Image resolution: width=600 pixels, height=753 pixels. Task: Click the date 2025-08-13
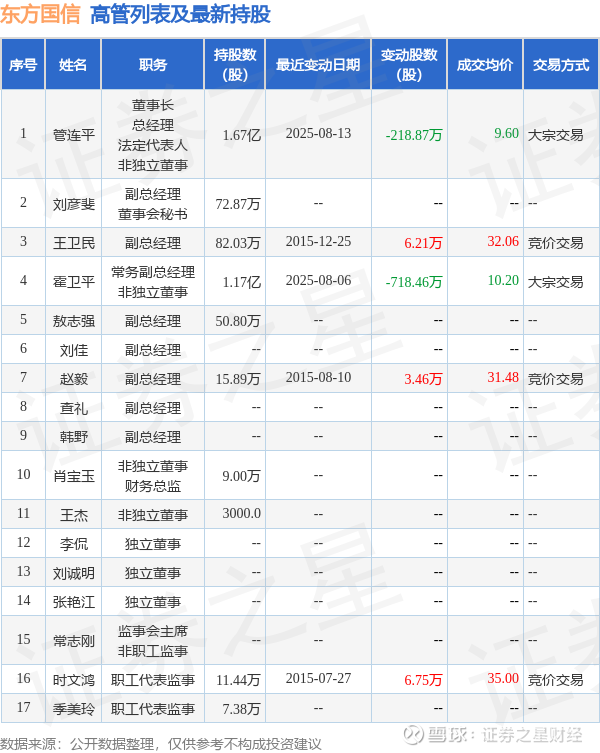pos(318,134)
